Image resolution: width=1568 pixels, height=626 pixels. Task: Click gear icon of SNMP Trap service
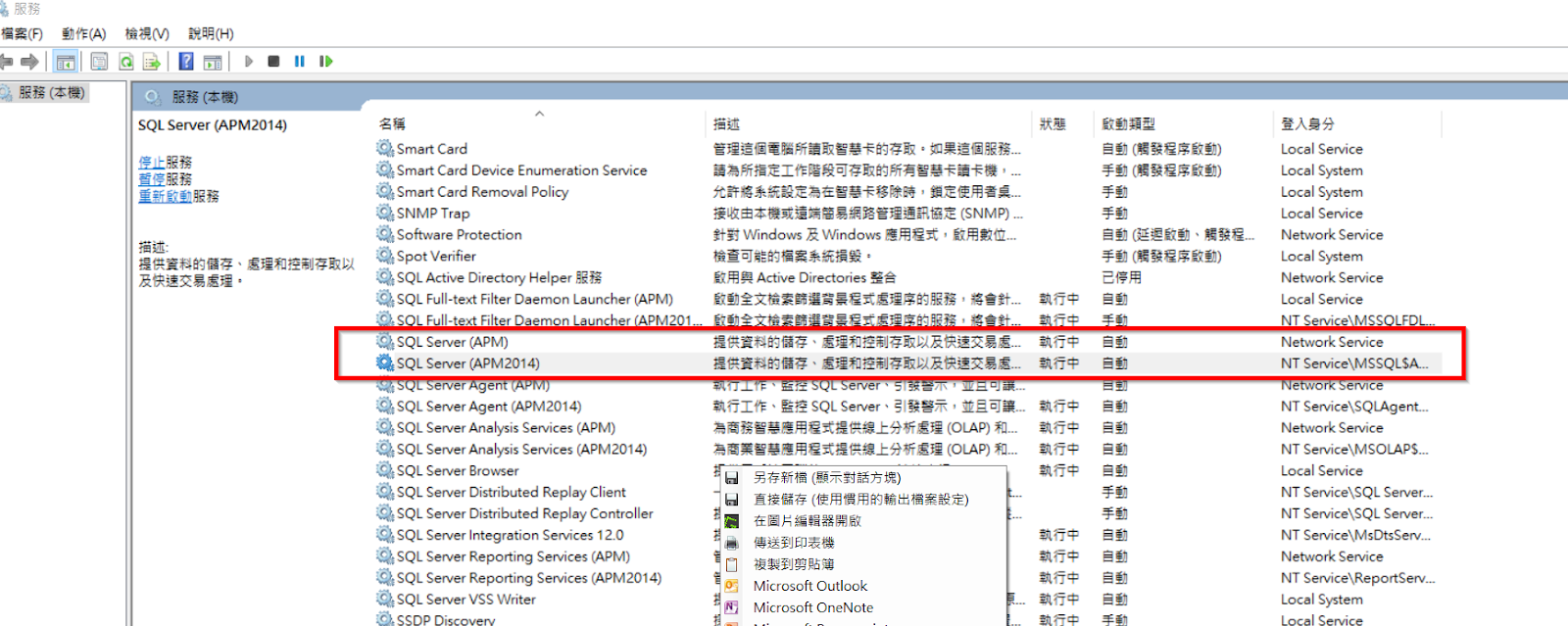(x=385, y=213)
